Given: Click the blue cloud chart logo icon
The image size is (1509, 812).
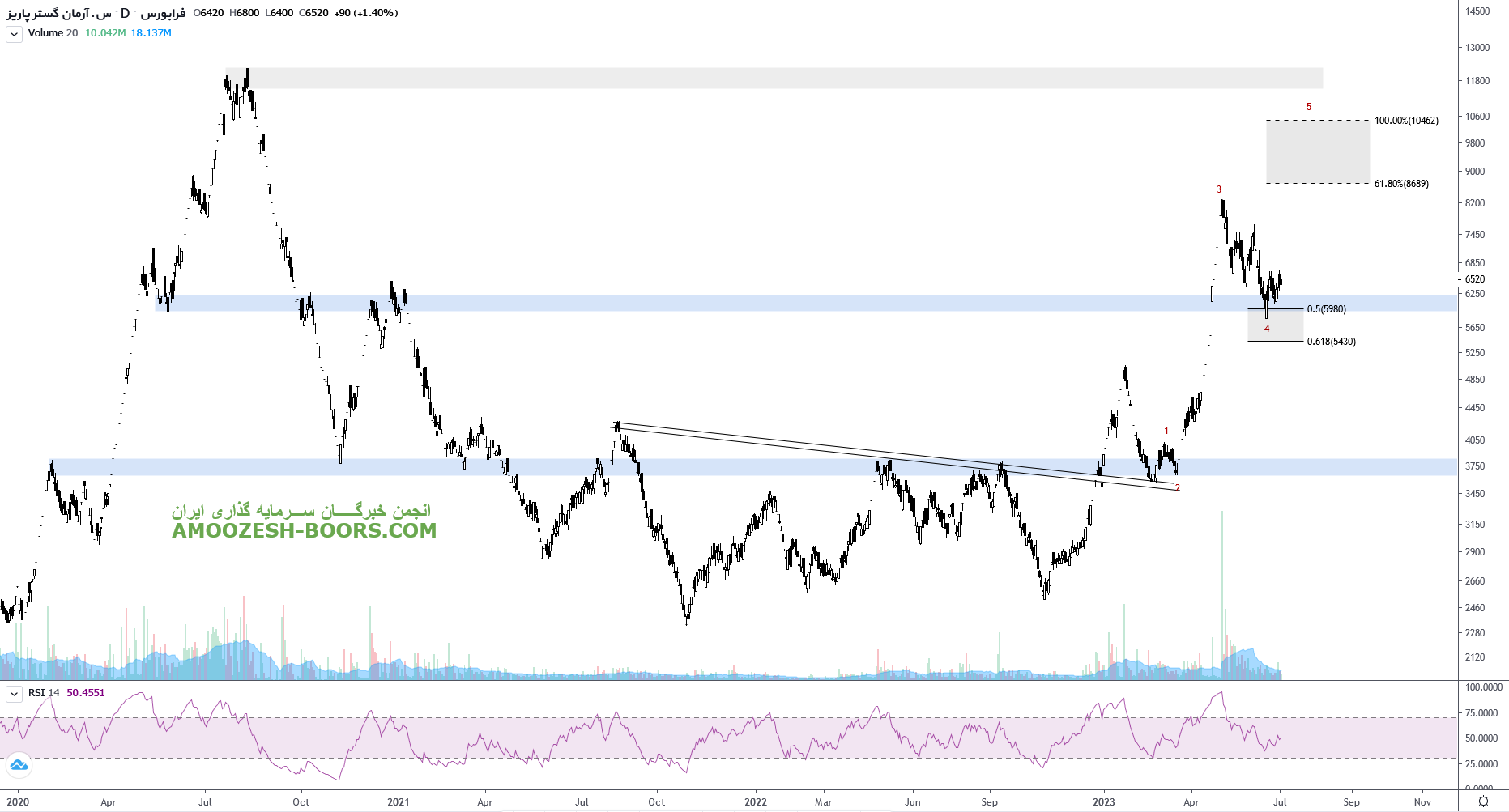Looking at the screenshot, I should click(x=18, y=764).
